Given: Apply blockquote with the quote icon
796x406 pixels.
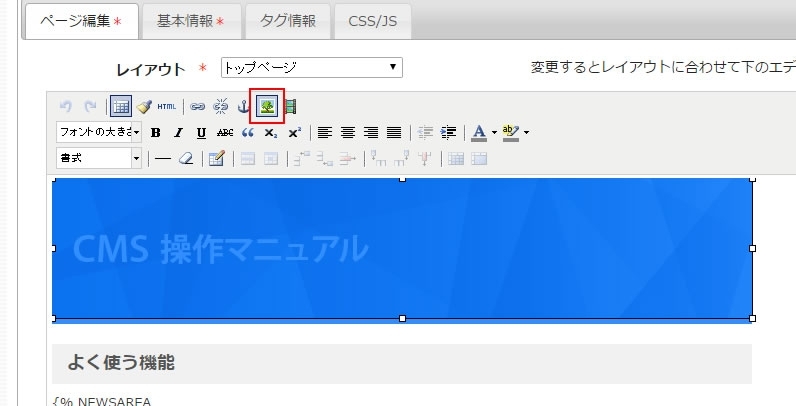Looking at the screenshot, I should 248,133.
